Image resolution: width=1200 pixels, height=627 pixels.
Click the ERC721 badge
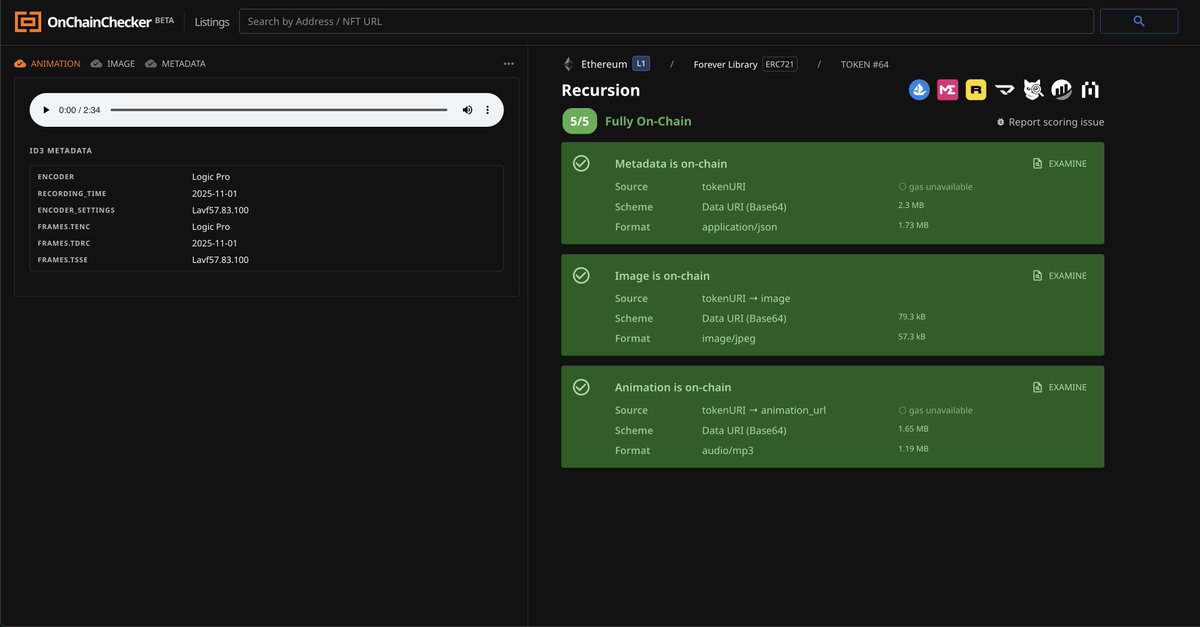780,64
